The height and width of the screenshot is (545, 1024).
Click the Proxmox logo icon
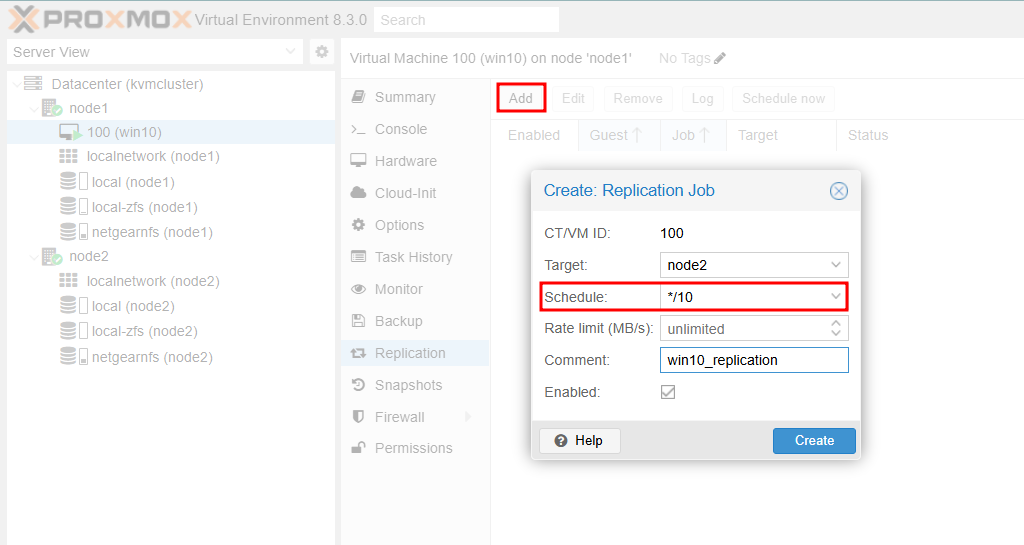[24, 19]
